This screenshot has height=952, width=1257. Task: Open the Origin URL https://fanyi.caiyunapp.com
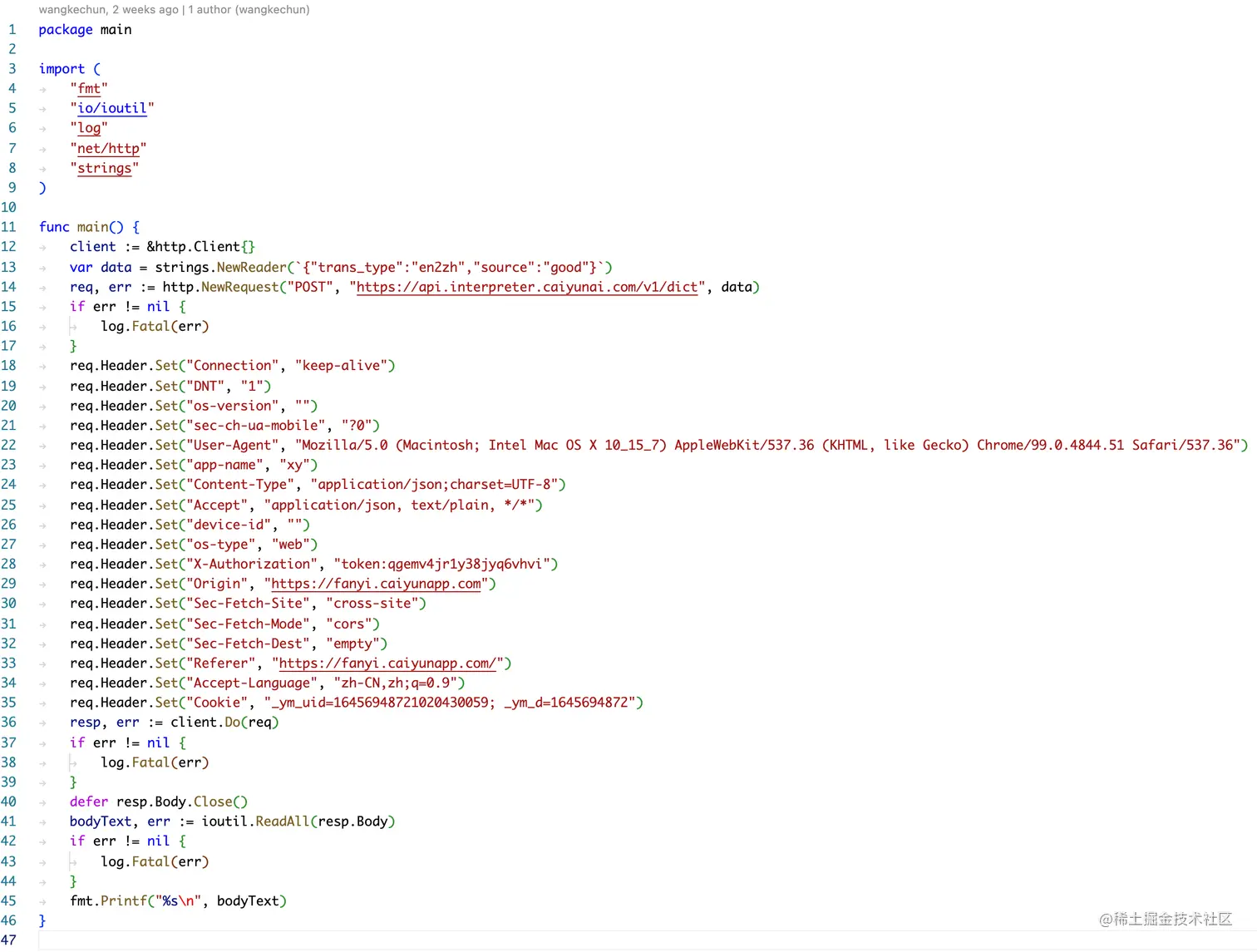pos(376,584)
